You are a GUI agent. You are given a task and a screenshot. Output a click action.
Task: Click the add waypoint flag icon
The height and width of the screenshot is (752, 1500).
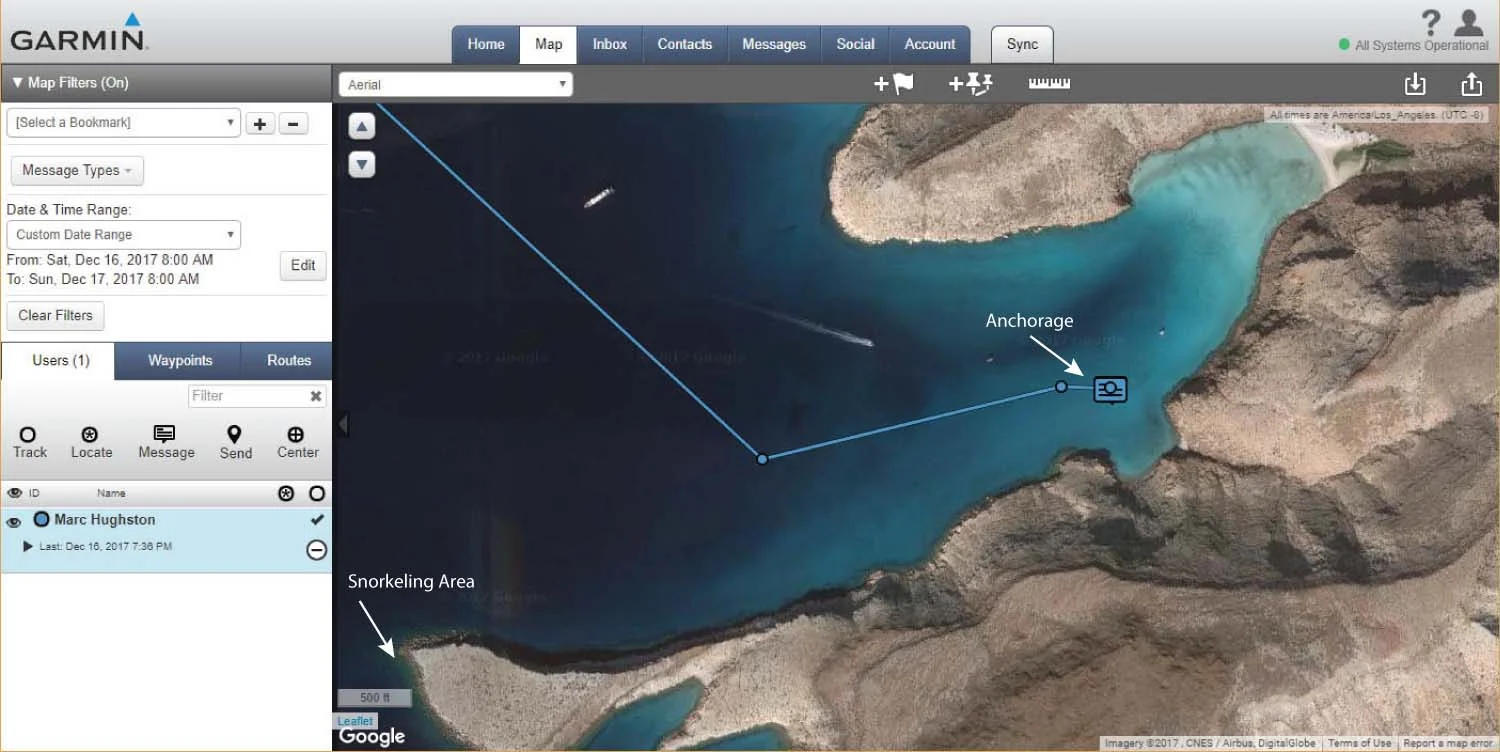coord(893,84)
